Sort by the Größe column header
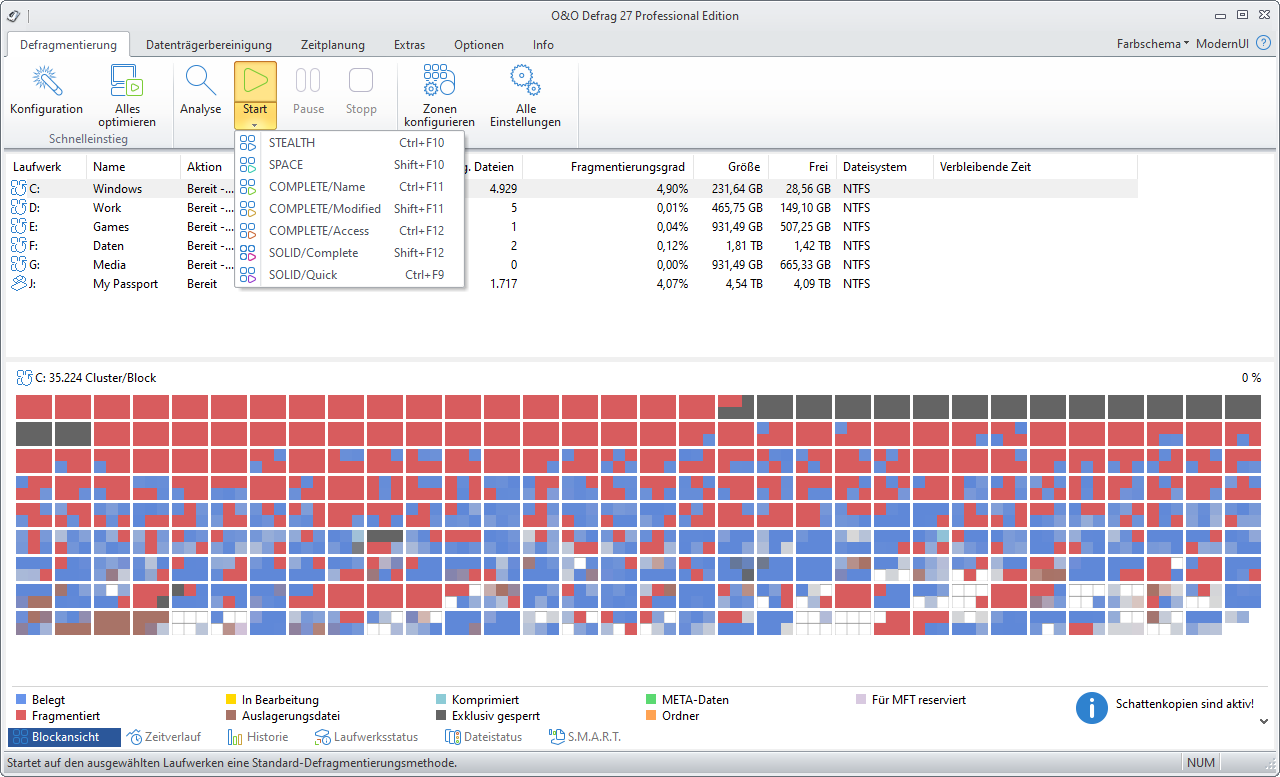Screen dimensions: 1280x777 click(731, 167)
